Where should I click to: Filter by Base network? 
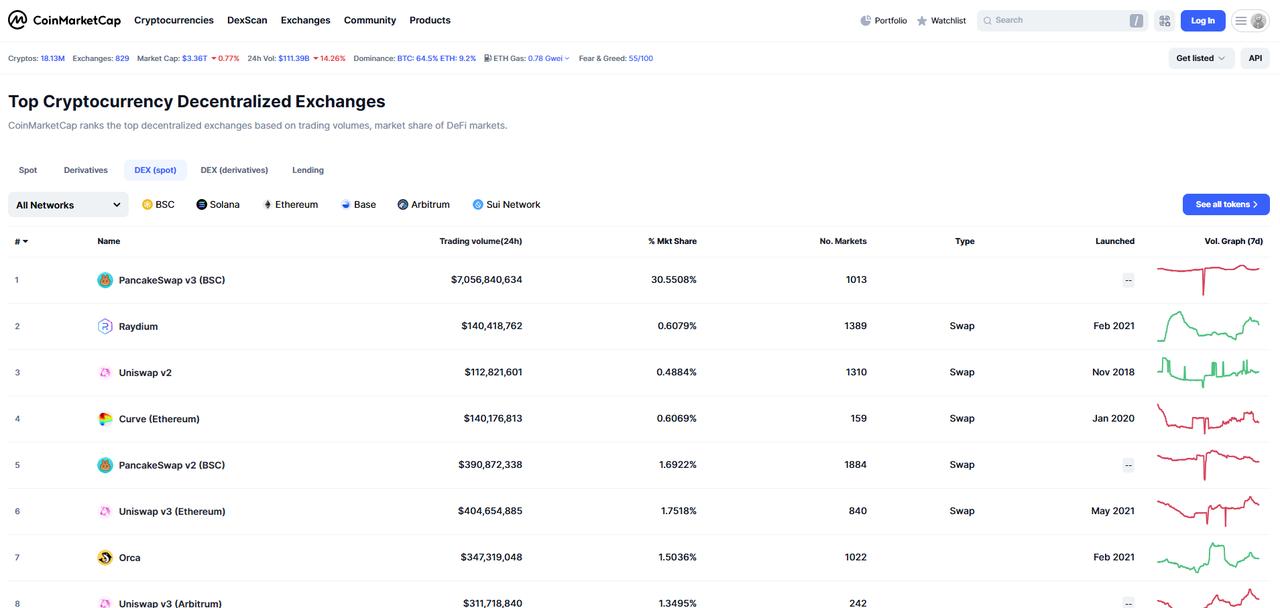coord(358,204)
